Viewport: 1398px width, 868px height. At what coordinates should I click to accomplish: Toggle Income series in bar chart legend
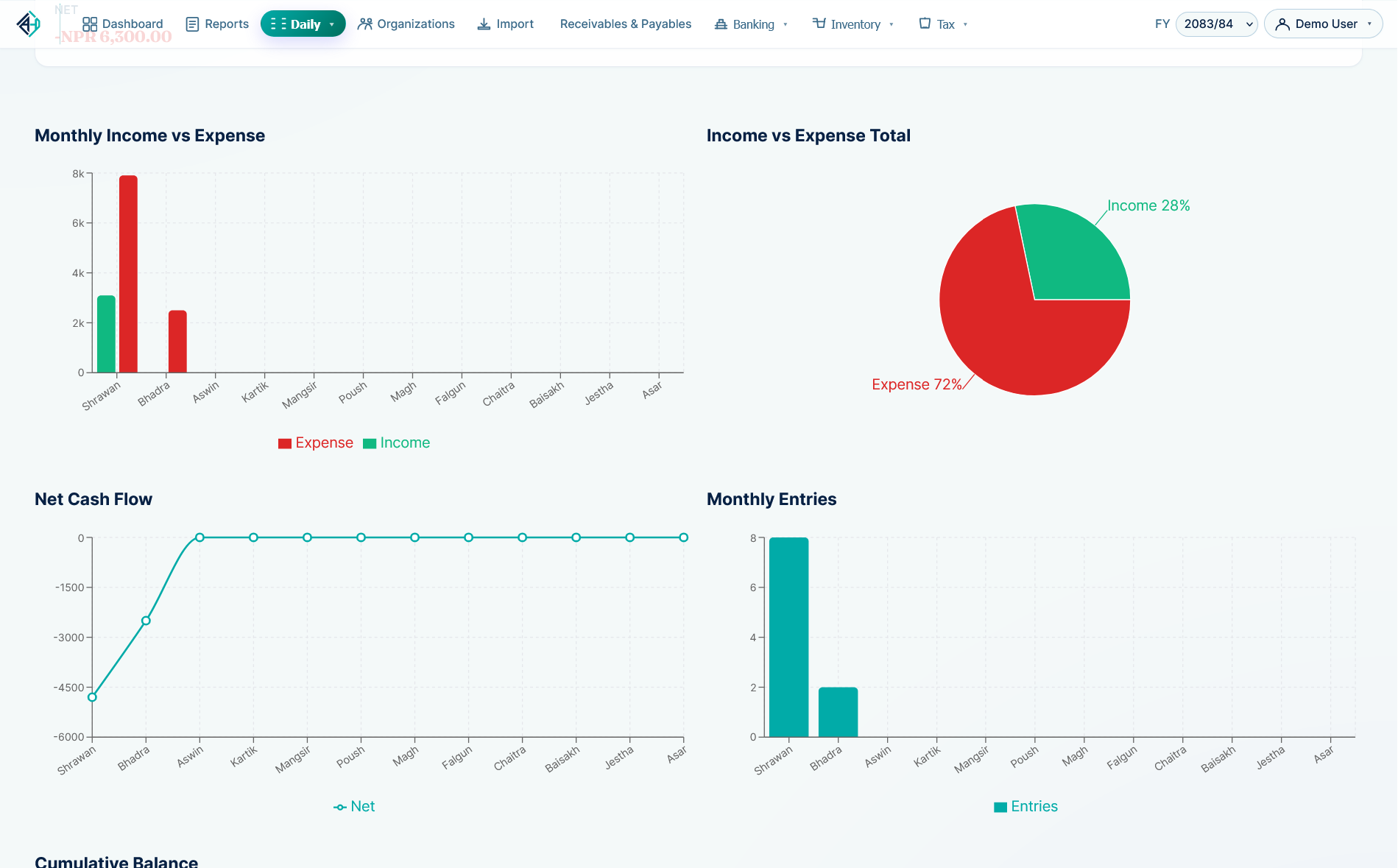(x=397, y=443)
